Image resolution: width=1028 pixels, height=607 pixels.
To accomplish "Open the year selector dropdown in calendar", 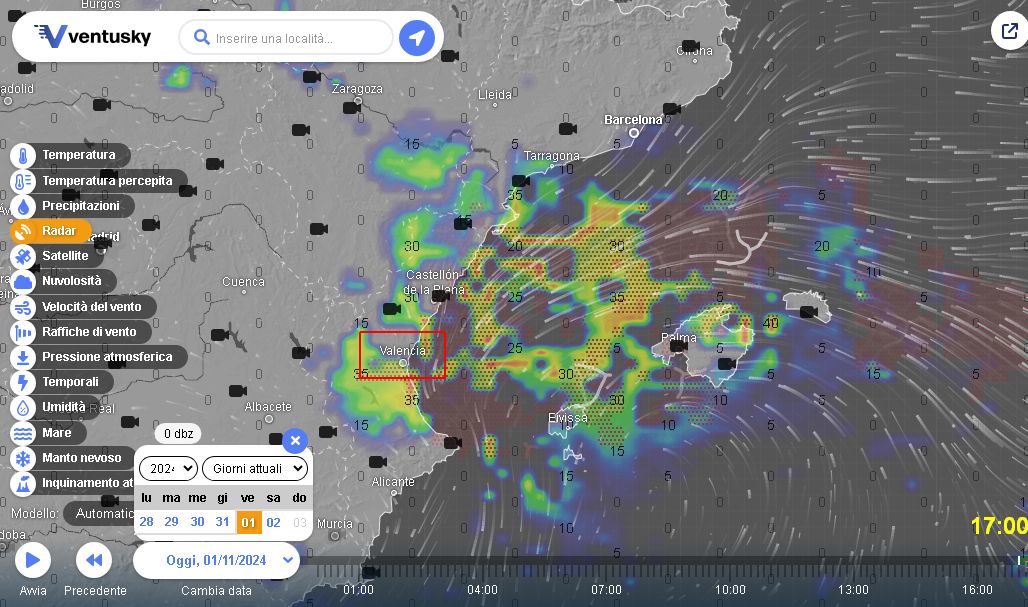I will (167, 468).
